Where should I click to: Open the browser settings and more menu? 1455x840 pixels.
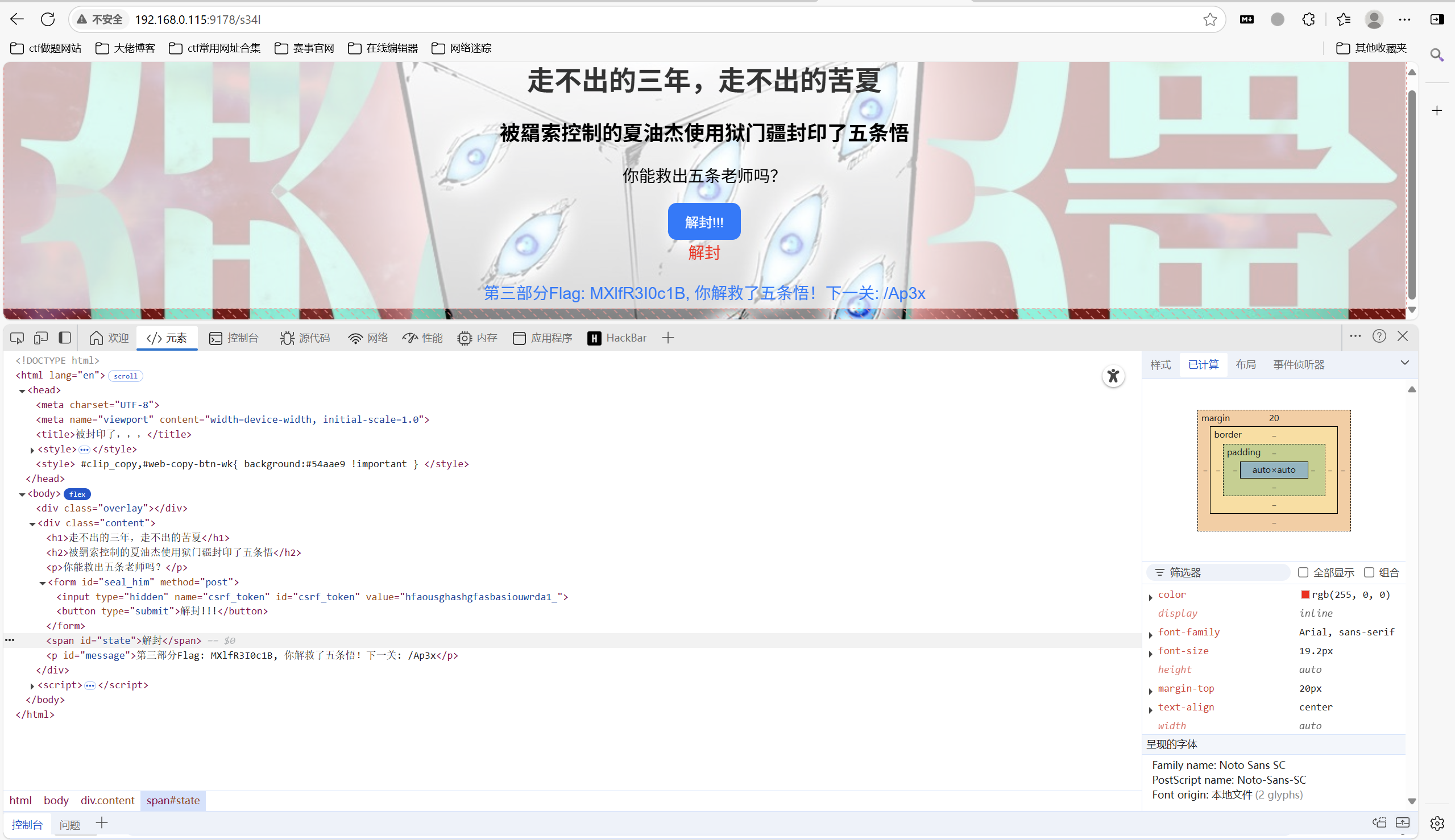pos(1405,20)
